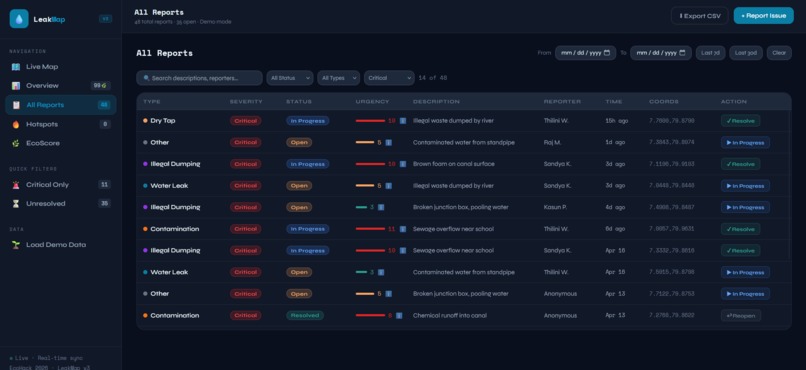This screenshot has width=806, height=370.
Task: Click the From date input field
Action: click(x=585, y=53)
